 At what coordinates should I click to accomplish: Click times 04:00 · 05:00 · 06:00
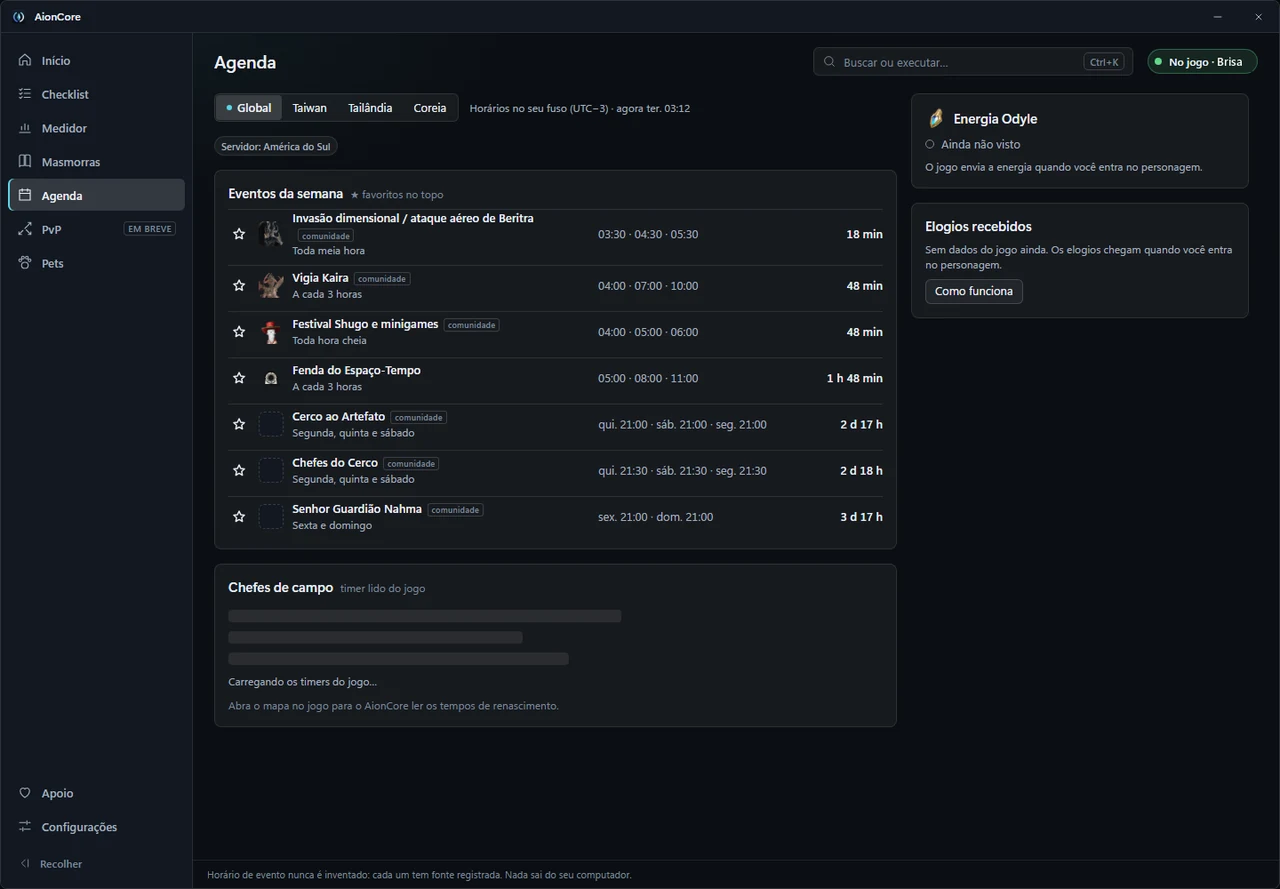[648, 332]
